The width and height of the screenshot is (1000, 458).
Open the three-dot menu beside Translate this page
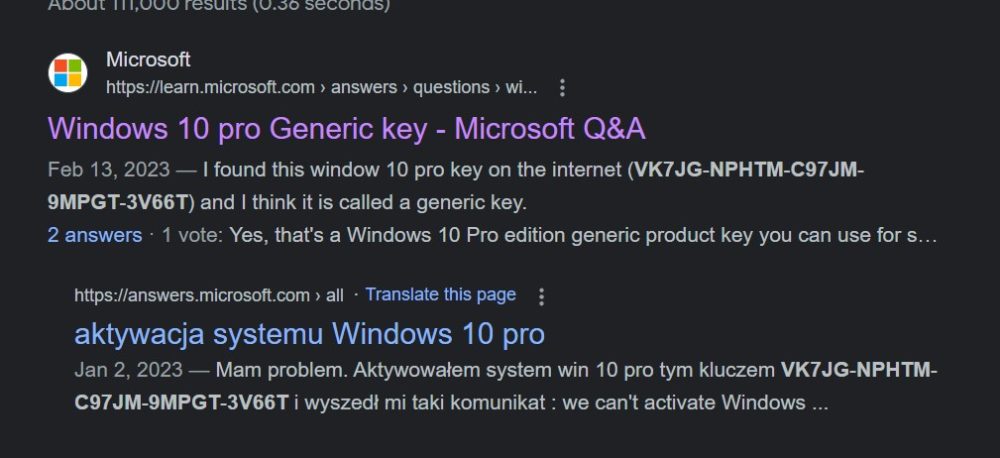click(541, 297)
